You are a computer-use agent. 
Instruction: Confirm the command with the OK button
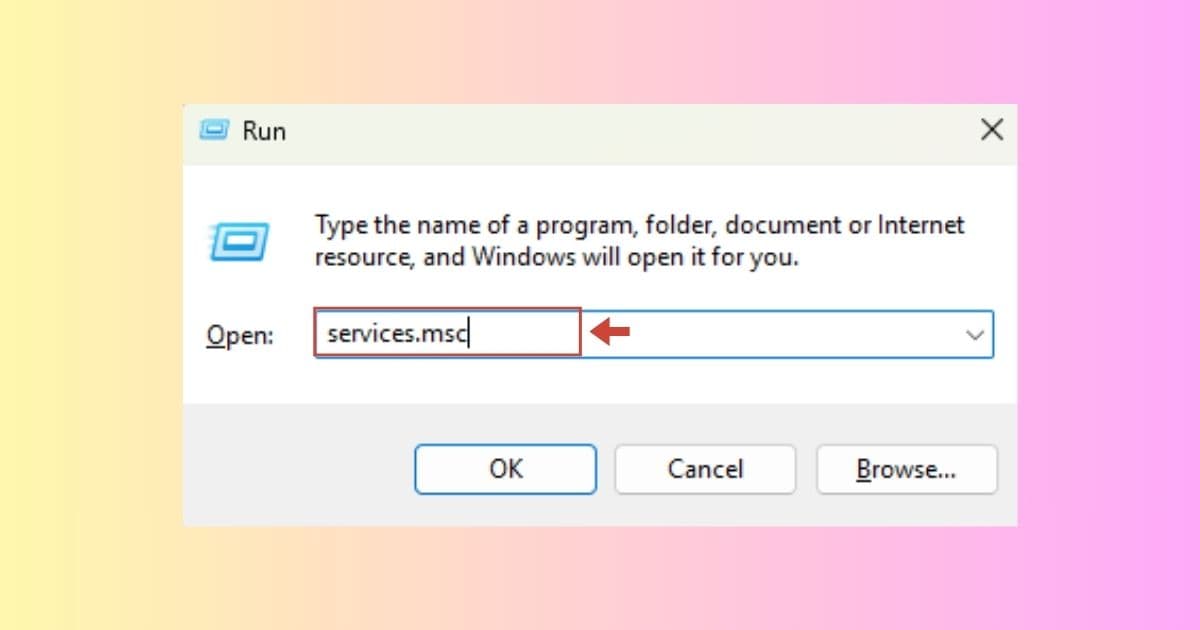pyautogui.click(x=506, y=469)
